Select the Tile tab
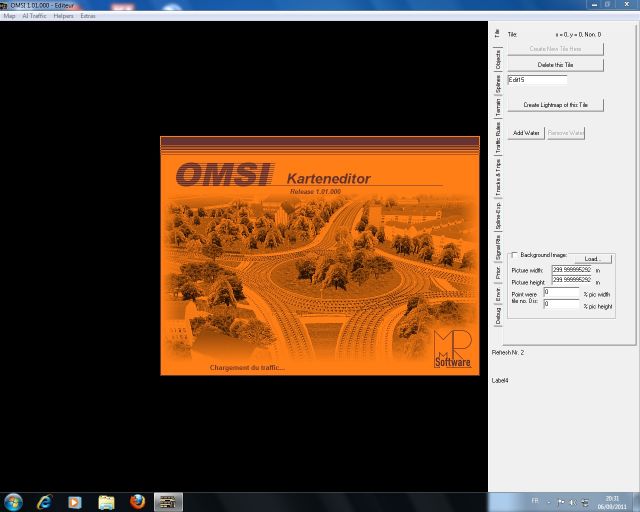This screenshot has height=512, width=640. click(x=497, y=33)
